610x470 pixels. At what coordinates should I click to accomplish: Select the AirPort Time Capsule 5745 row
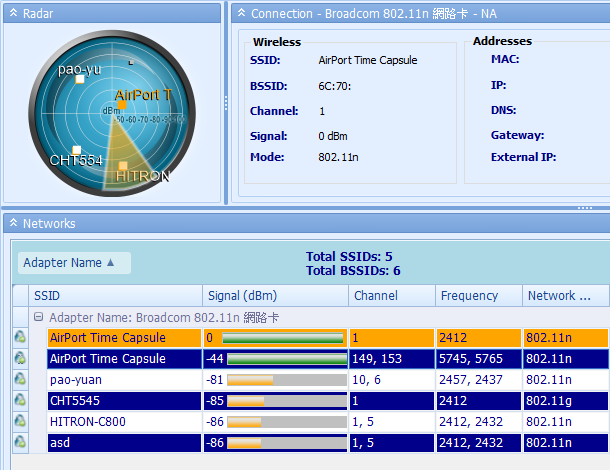(x=328, y=359)
